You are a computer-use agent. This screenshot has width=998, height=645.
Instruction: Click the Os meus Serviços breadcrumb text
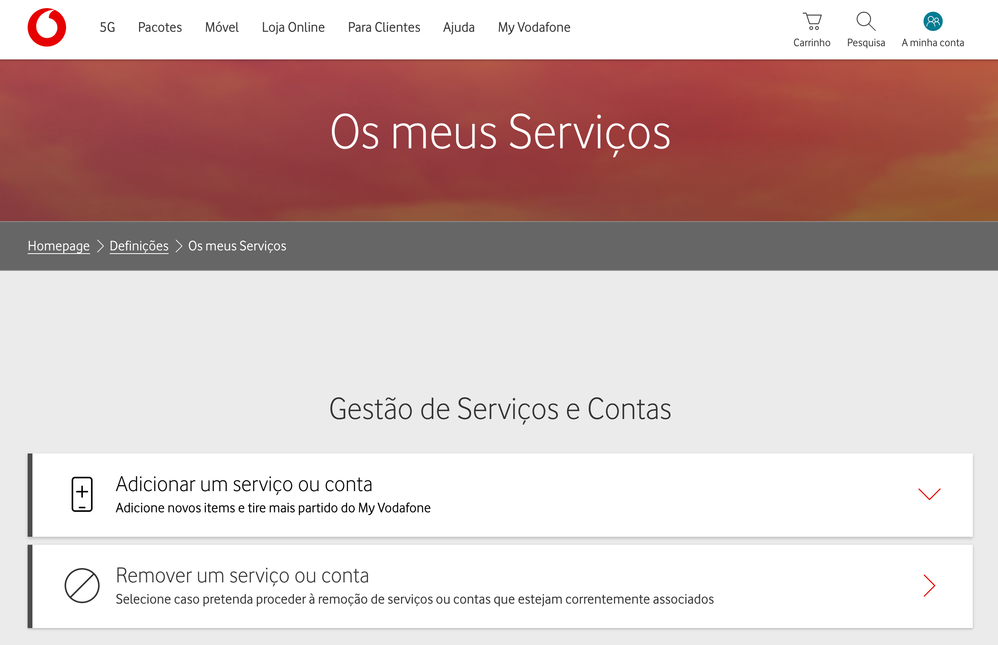[x=237, y=246]
